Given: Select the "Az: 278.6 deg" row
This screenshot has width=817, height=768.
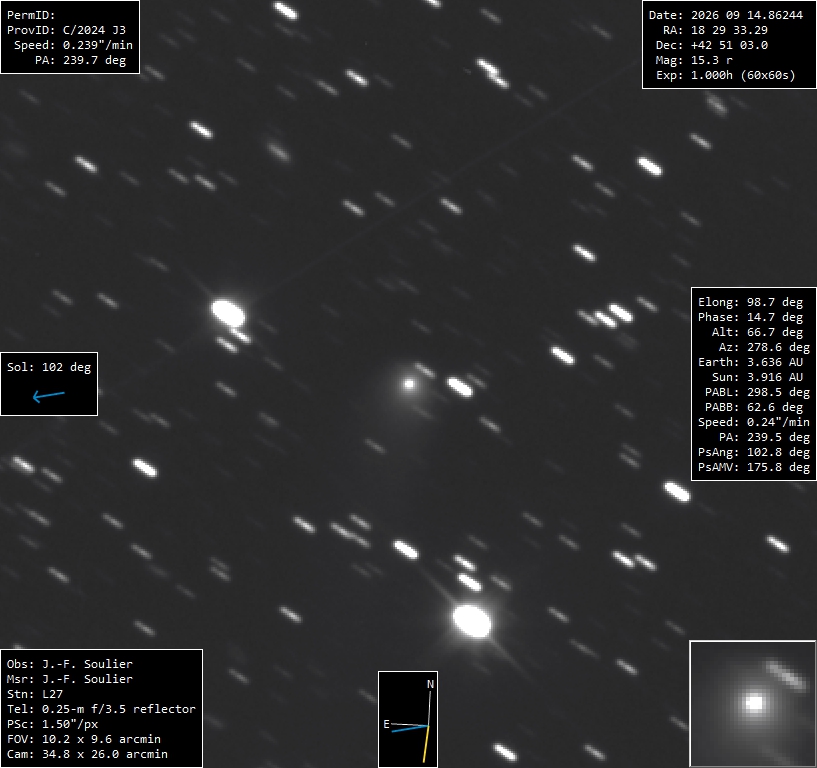Looking at the screenshot, I should pyautogui.click(x=764, y=348).
